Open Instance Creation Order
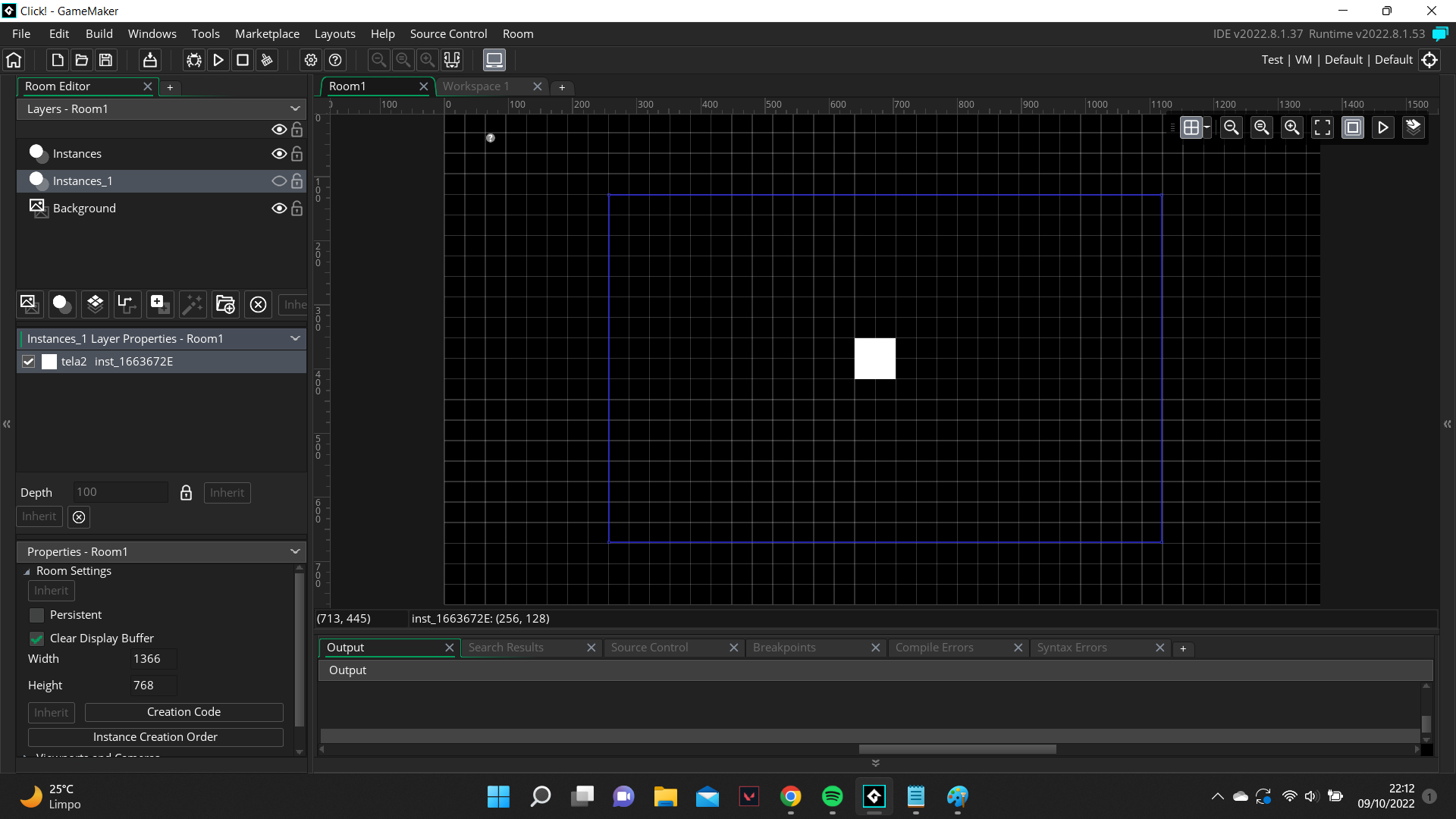 click(x=155, y=737)
